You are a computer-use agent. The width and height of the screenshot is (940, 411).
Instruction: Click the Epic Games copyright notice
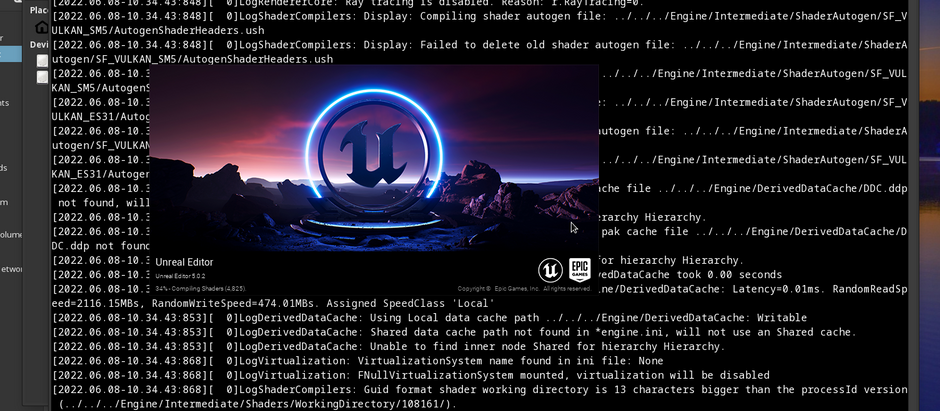524,289
